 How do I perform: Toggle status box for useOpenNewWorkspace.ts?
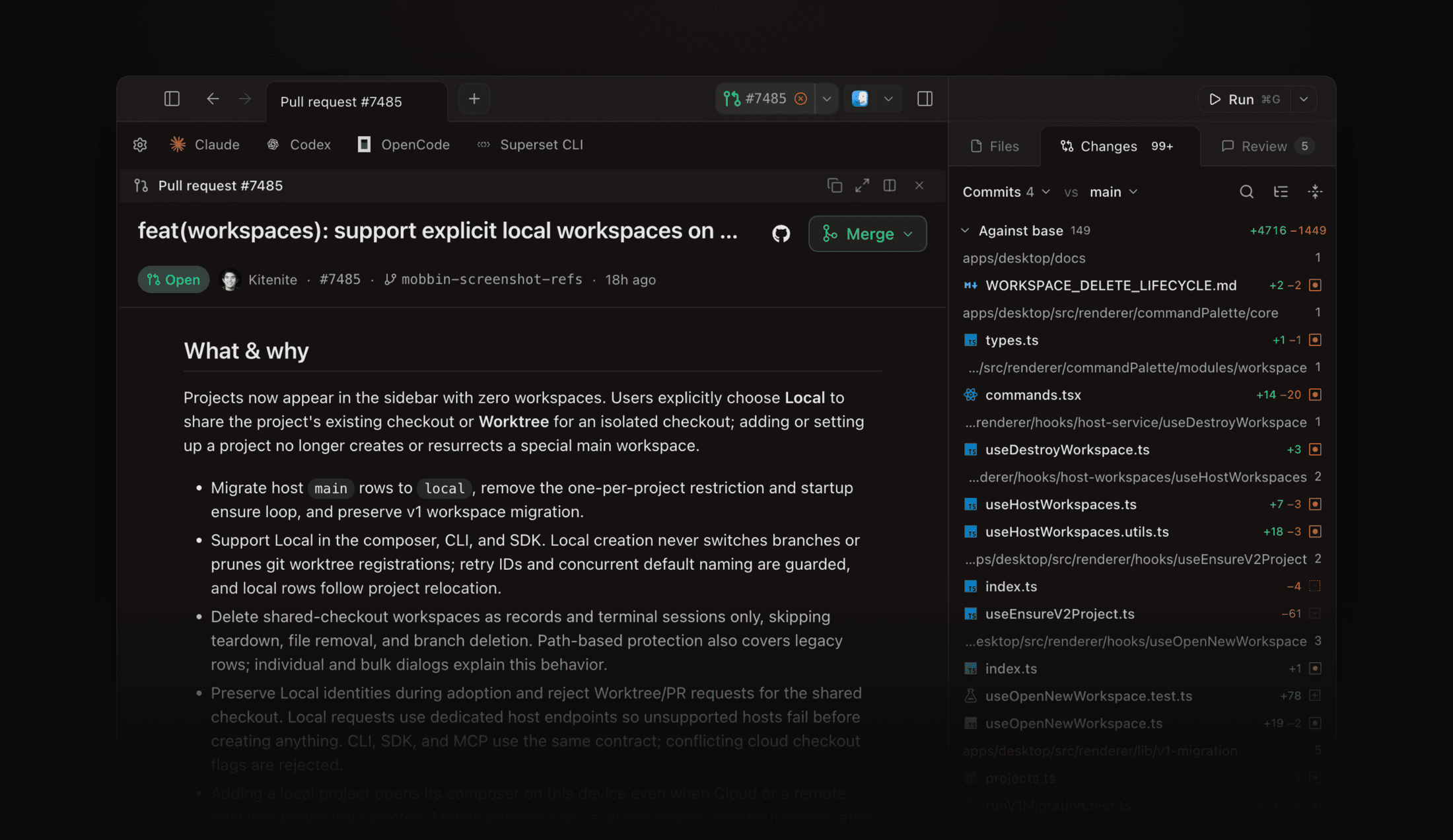click(1315, 723)
